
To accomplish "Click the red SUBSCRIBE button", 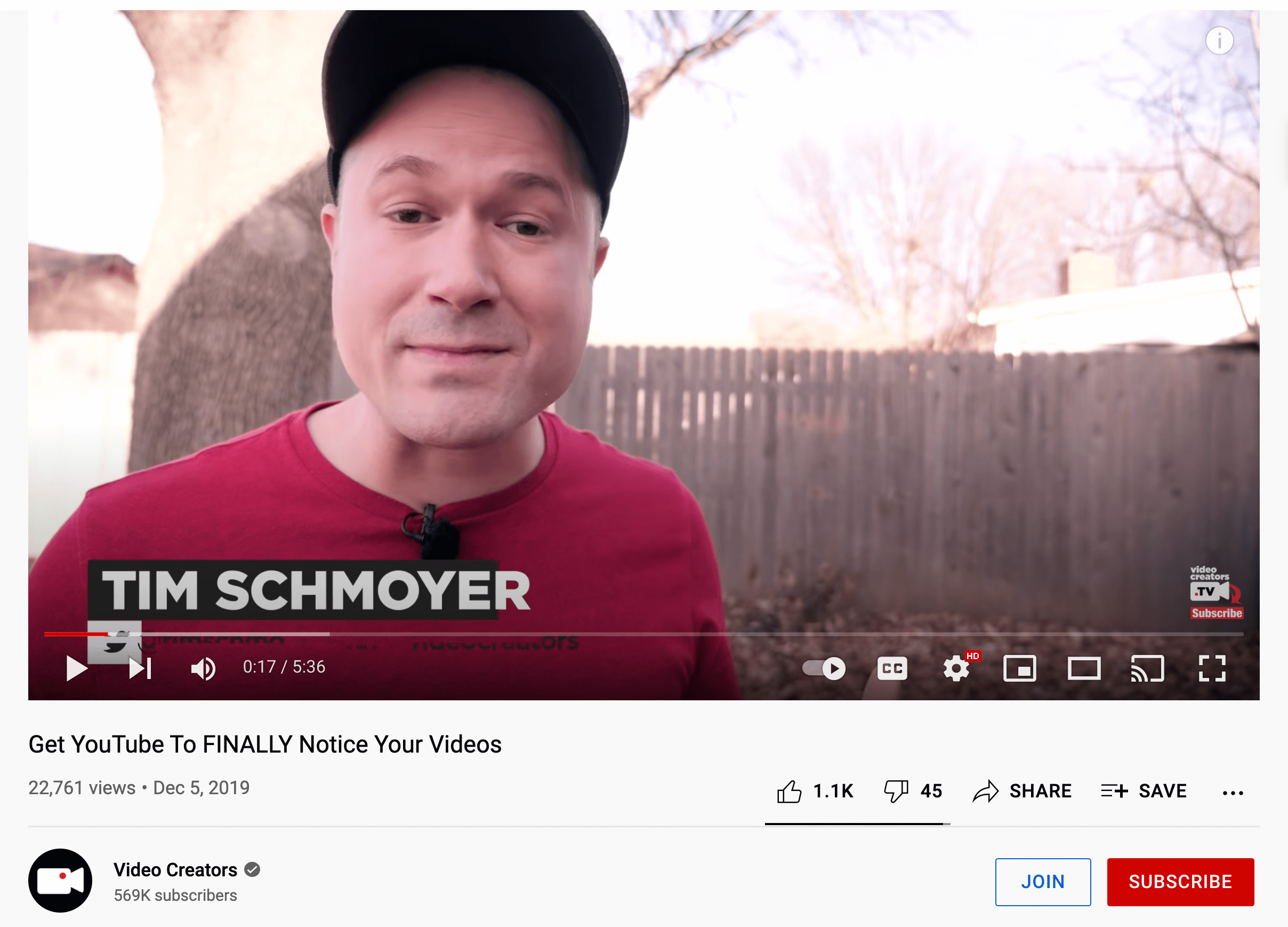I will tap(1180, 881).
